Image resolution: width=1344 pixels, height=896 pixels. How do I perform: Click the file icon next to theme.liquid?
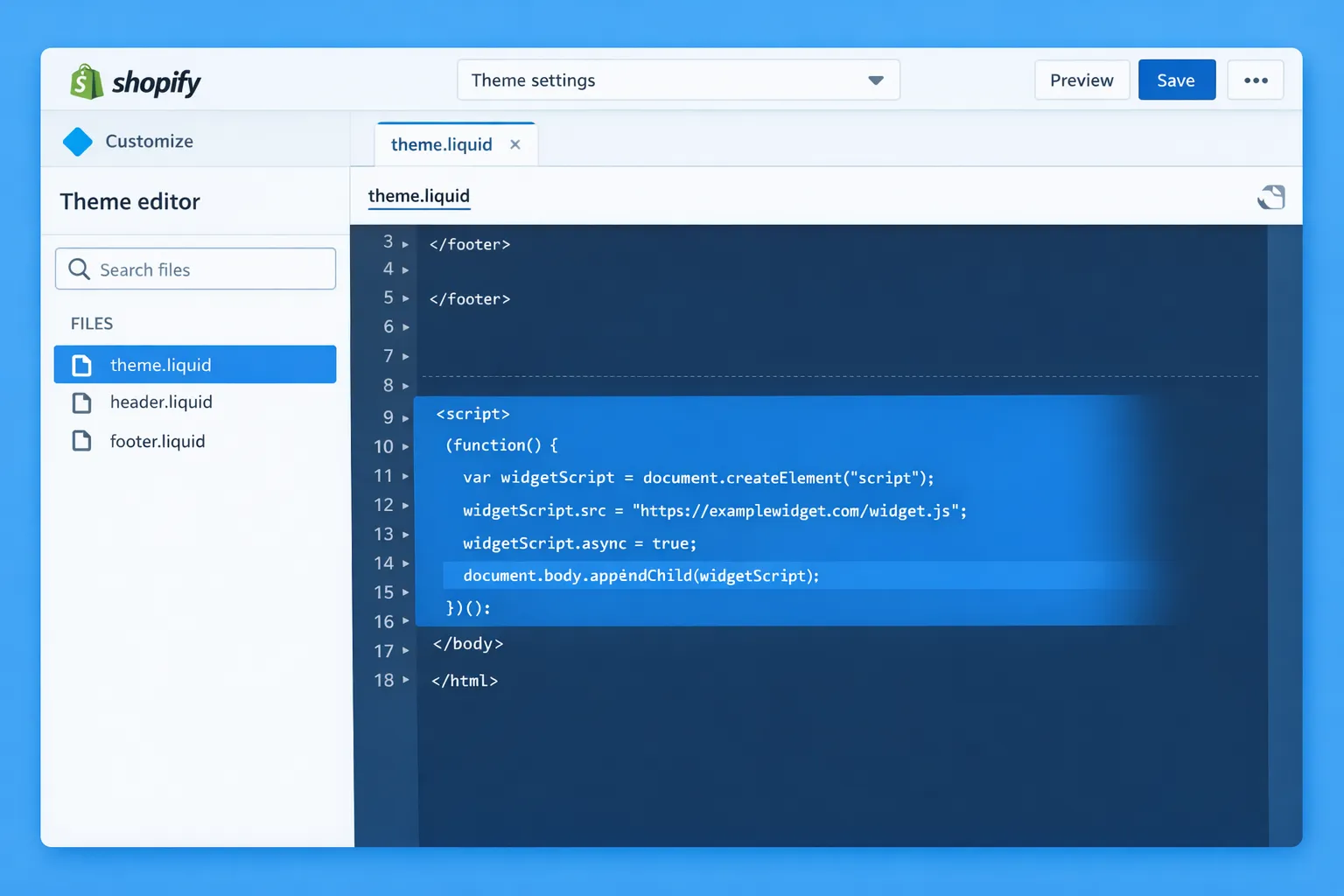point(83,364)
